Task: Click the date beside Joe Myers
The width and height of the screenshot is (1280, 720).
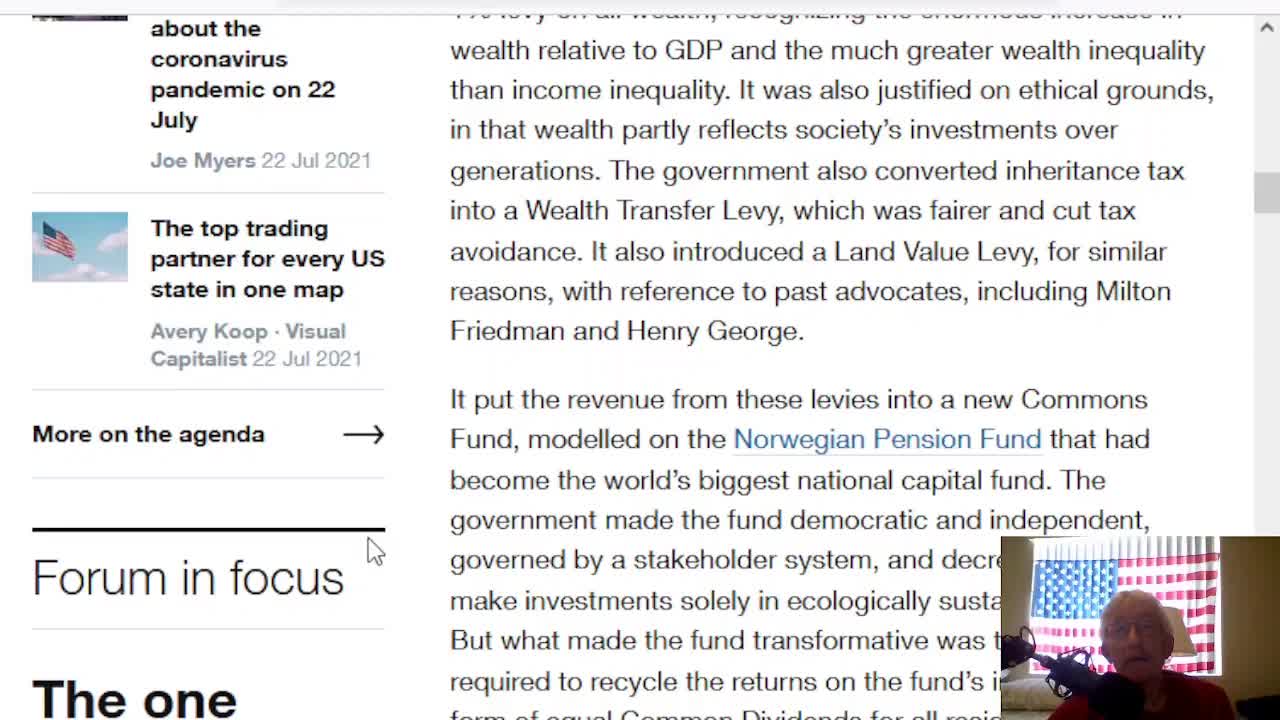Action: (316, 160)
